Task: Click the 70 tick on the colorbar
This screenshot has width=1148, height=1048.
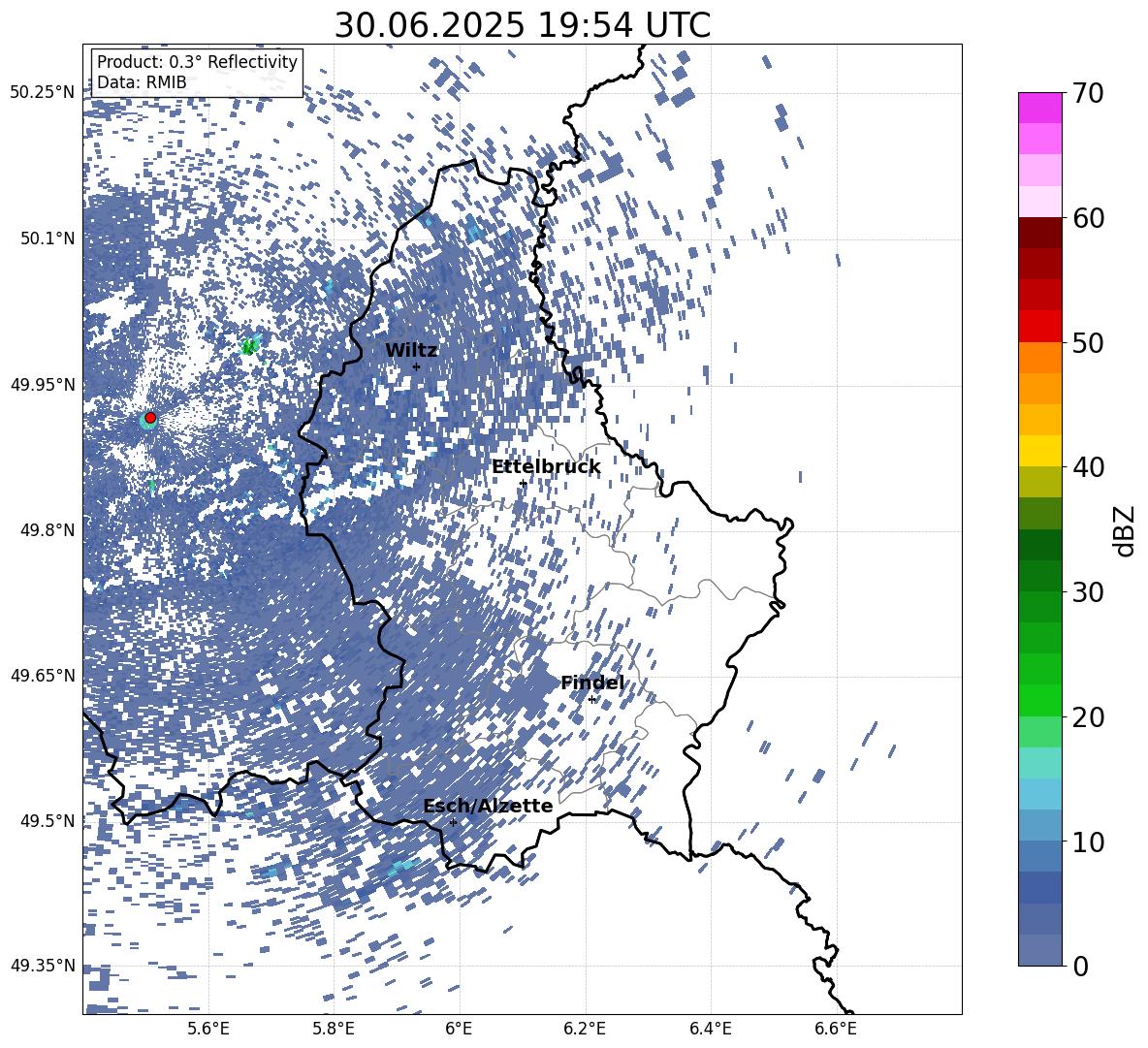Action: pyautogui.click(x=1088, y=93)
